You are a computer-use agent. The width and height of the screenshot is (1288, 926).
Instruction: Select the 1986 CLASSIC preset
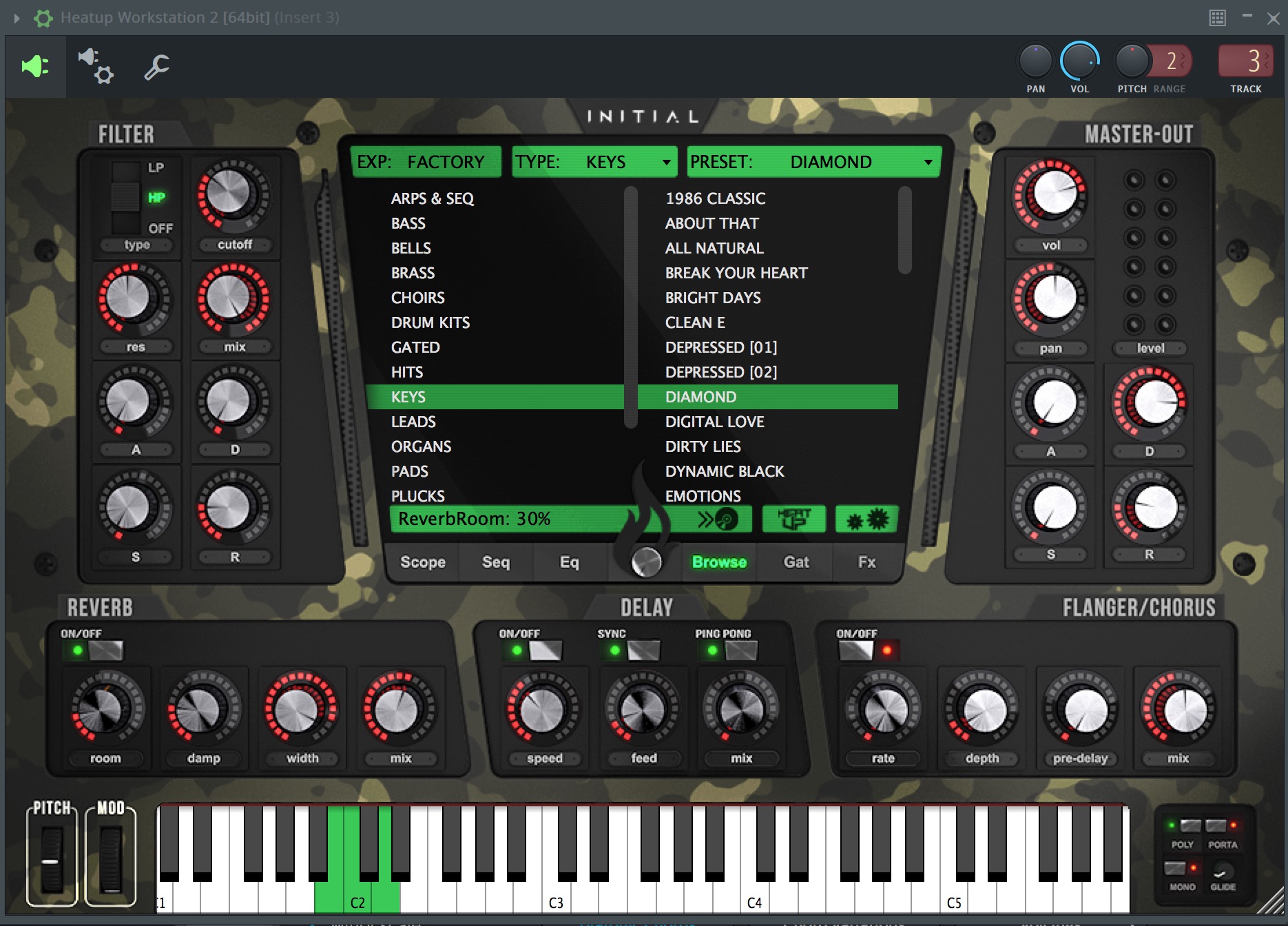pos(768,198)
